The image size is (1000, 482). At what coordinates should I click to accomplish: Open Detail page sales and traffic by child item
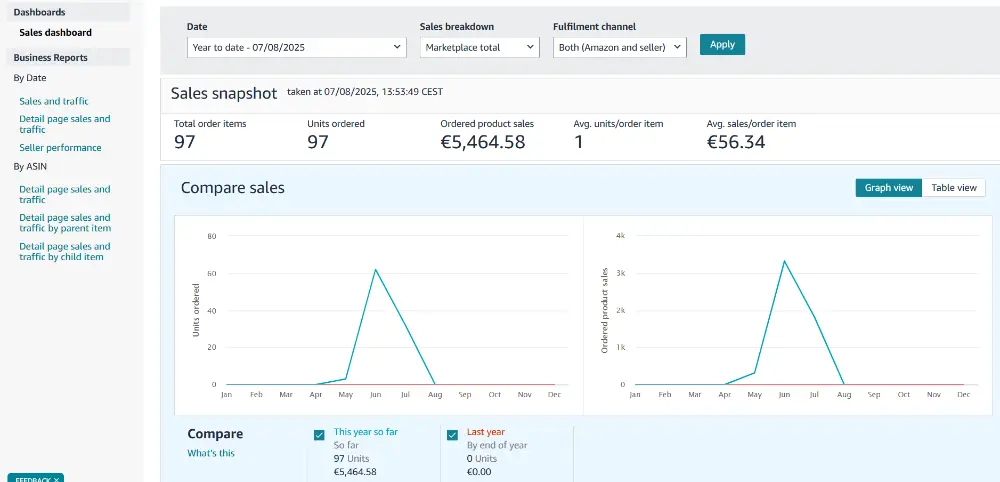[64, 251]
